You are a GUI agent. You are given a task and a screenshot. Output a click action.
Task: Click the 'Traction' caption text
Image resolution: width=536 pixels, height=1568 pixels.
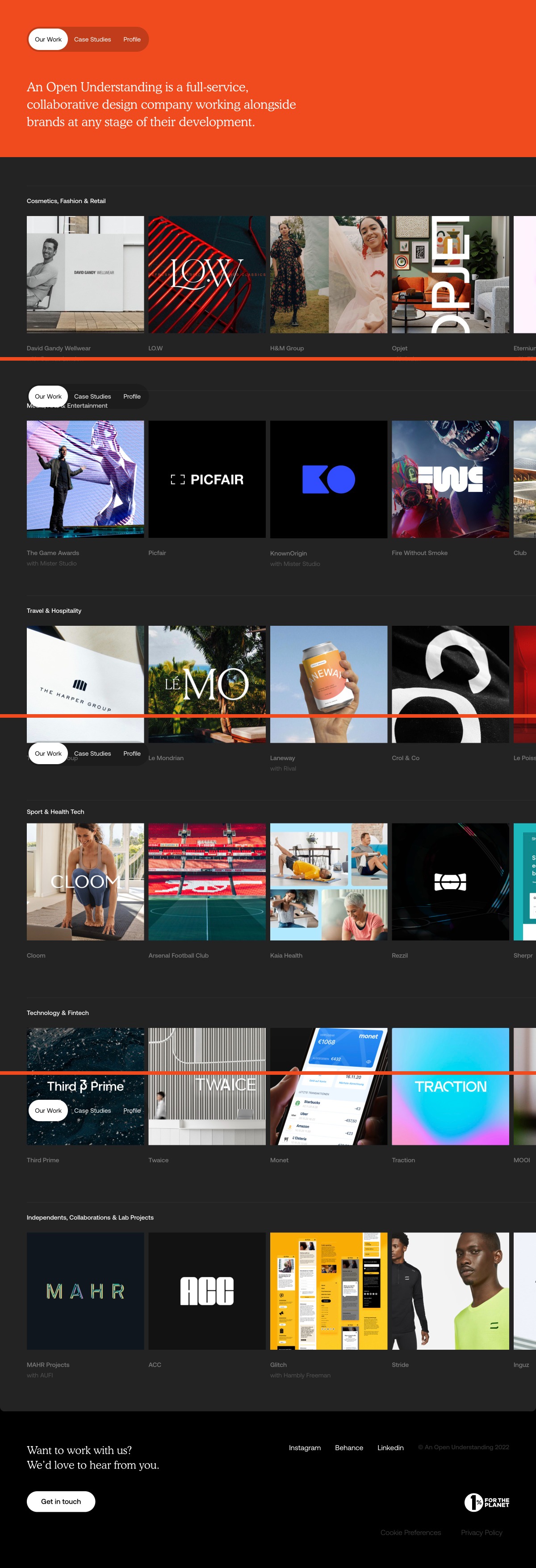coord(403,1160)
